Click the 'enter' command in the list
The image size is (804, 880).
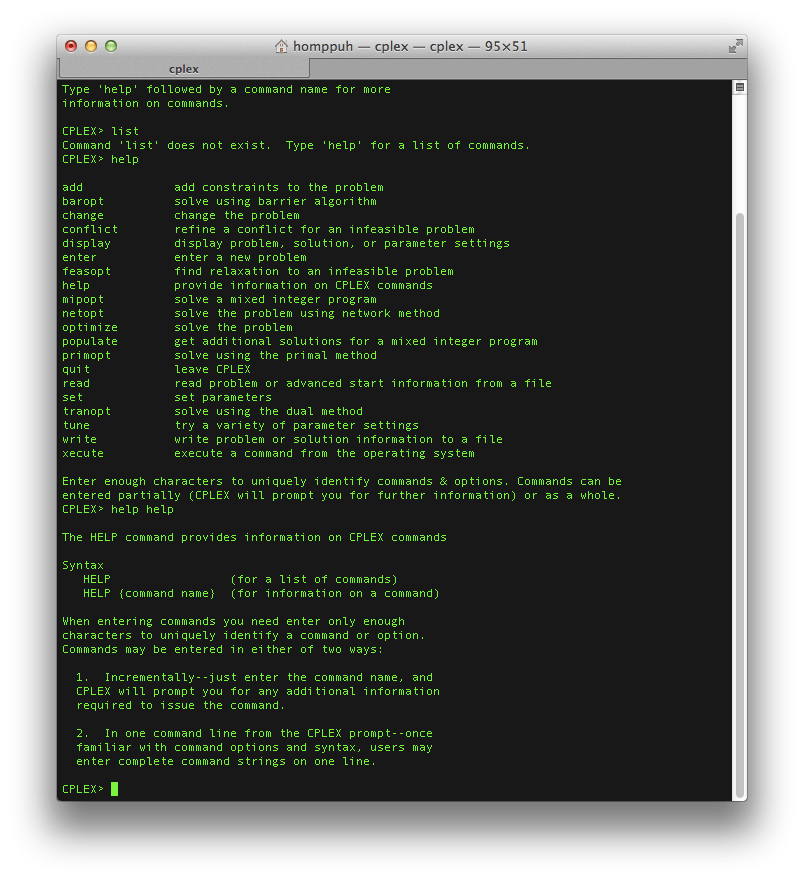point(79,258)
